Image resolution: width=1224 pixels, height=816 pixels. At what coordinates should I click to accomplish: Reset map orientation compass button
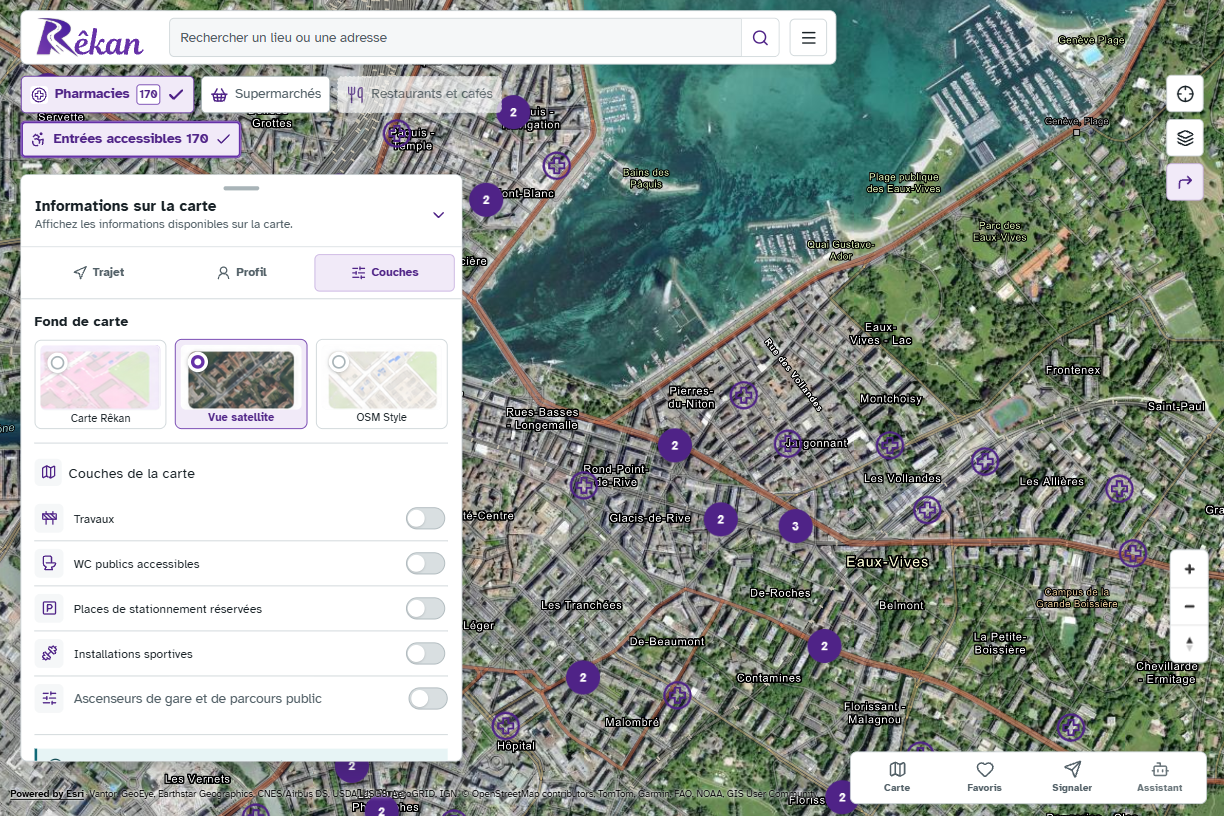pos(1189,643)
